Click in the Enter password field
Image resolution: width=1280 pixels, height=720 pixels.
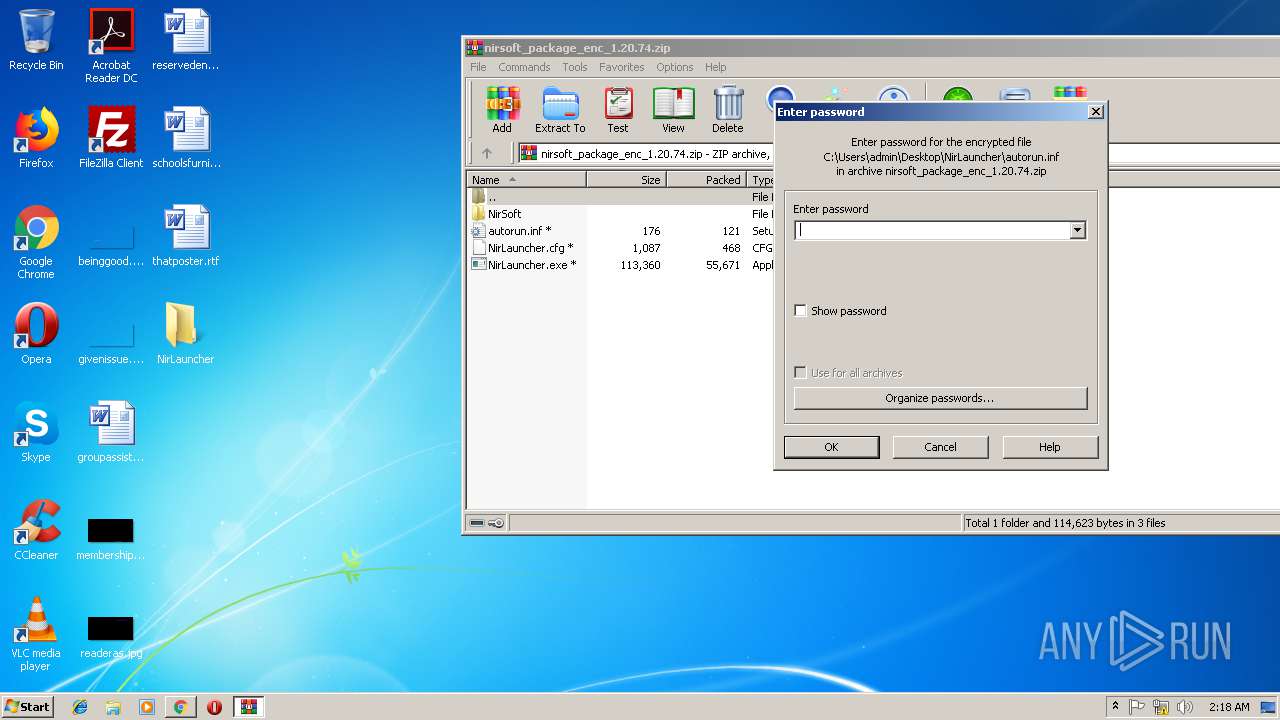pos(932,230)
